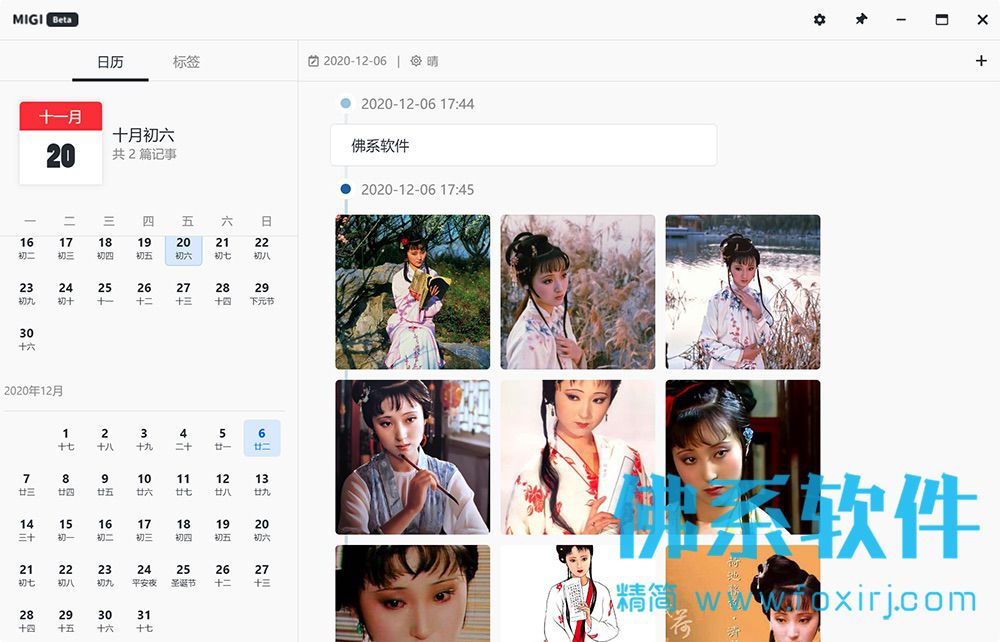This screenshot has height=642, width=1000.
Task: Click the 十月初六 lunar date text
Action: (x=143, y=135)
